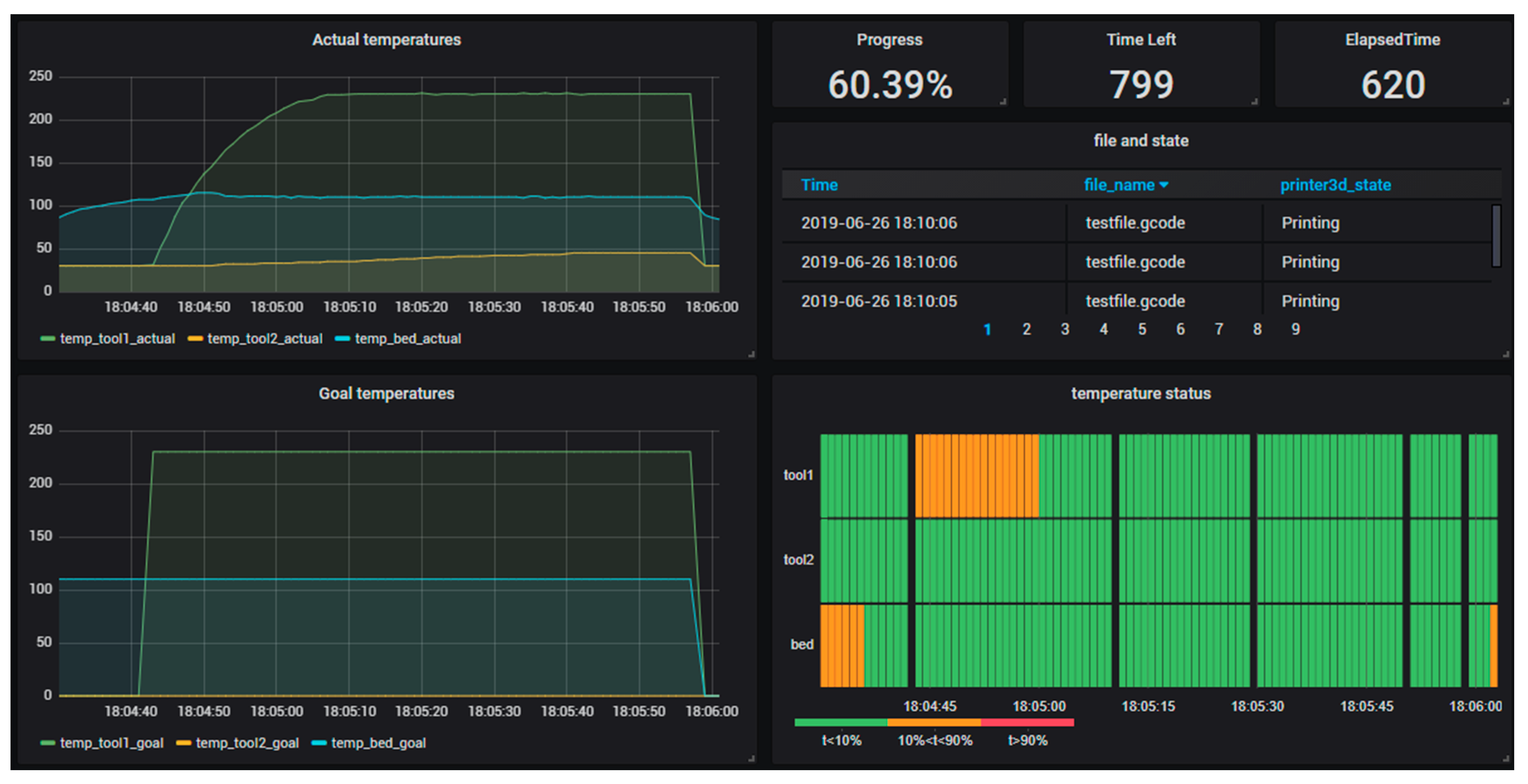Open Actual temperatures panel title menu
The image size is (1528, 784).
[x=386, y=40]
